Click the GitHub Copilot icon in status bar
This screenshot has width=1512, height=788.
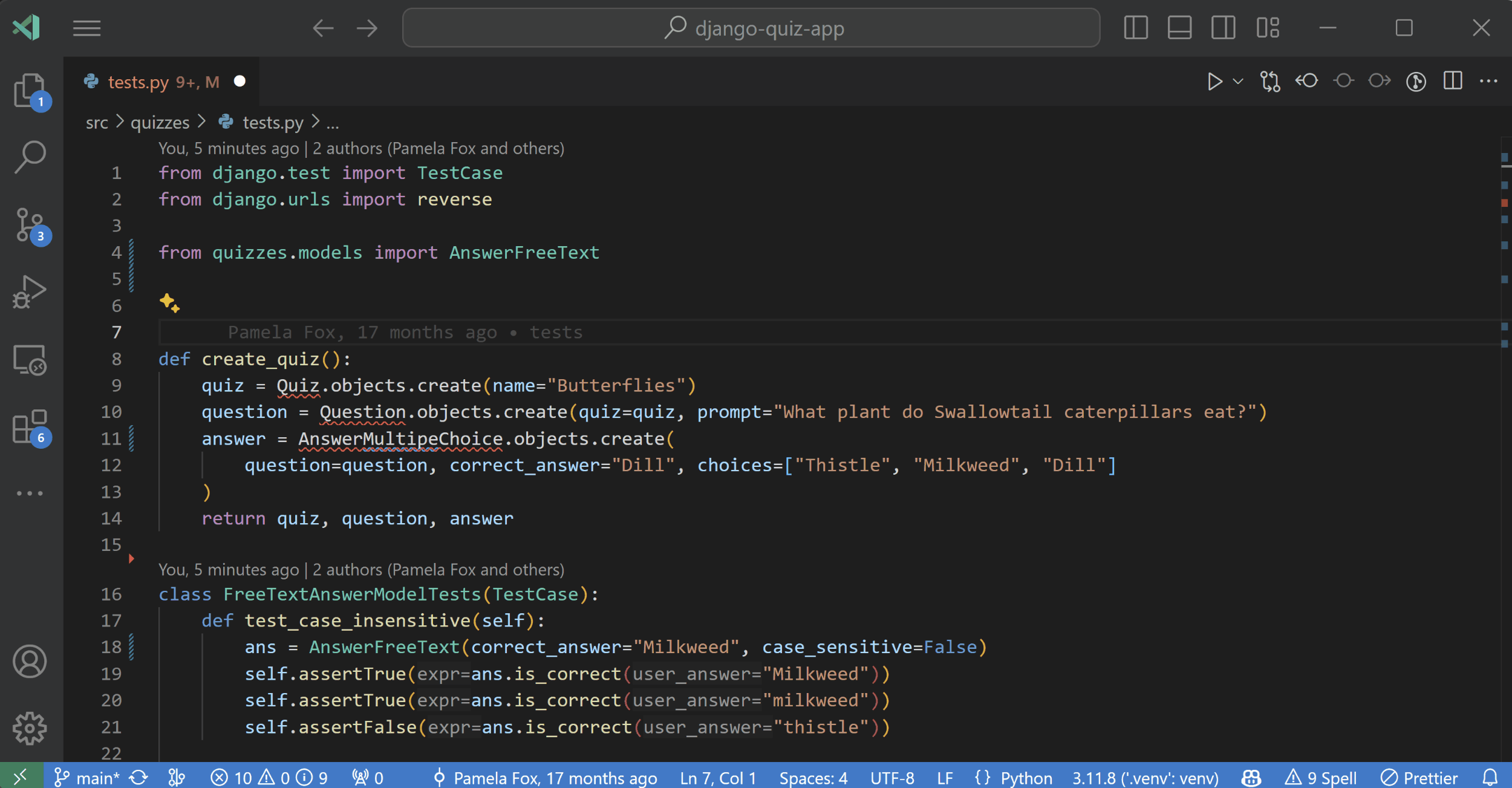point(1250,778)
